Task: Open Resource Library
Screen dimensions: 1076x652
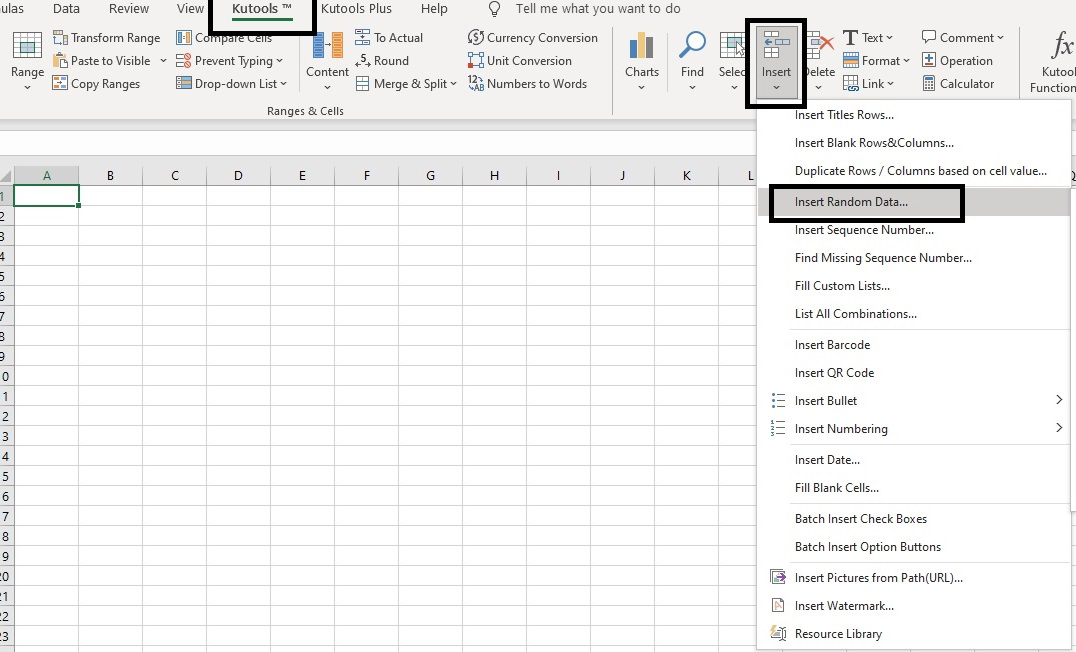Action: click(x=914, y=634)
